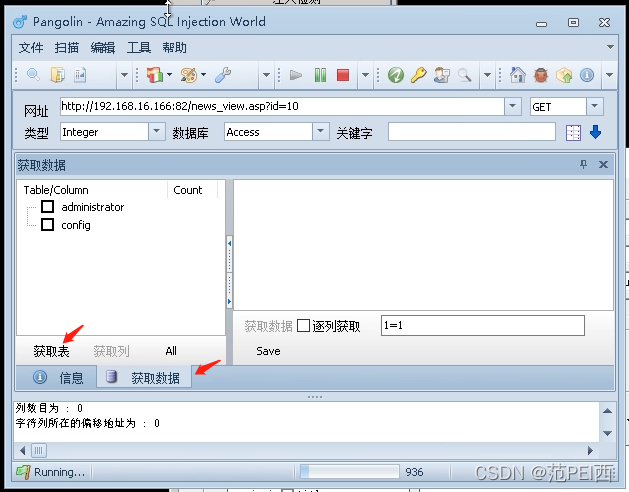Click the blue down arrow icon
This screenshot has height=492, width=629.
(595, 132)
